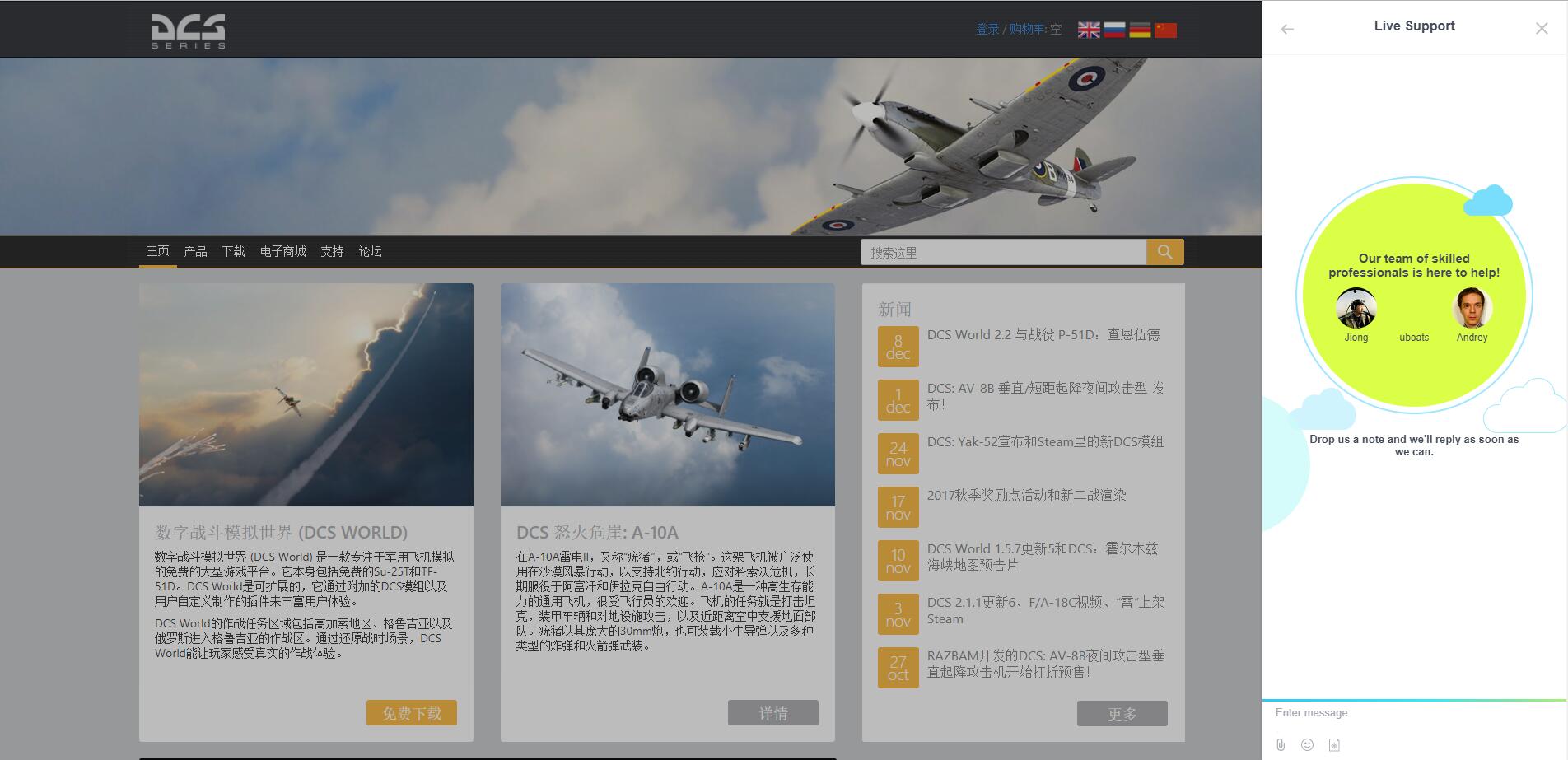
Task: Open news DCS: Yak-52宣布和Steam里的新DCS模组
Action: (1045, 441)
